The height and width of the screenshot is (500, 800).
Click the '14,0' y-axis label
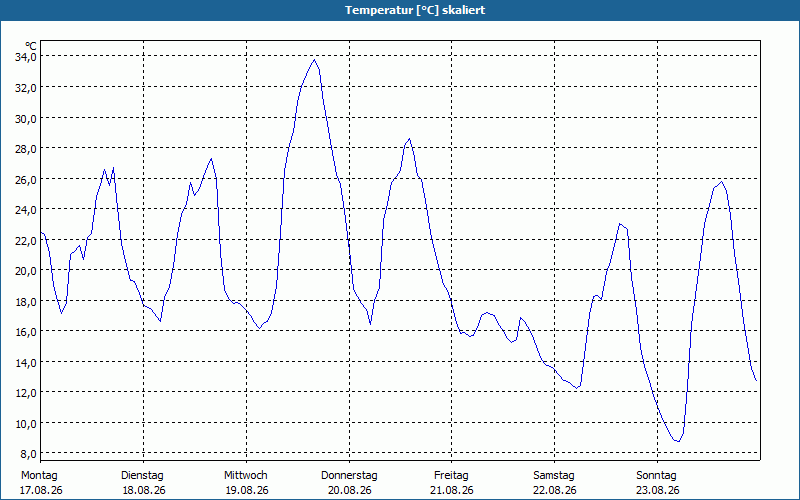pyautogui.click(x=25, y=362)
